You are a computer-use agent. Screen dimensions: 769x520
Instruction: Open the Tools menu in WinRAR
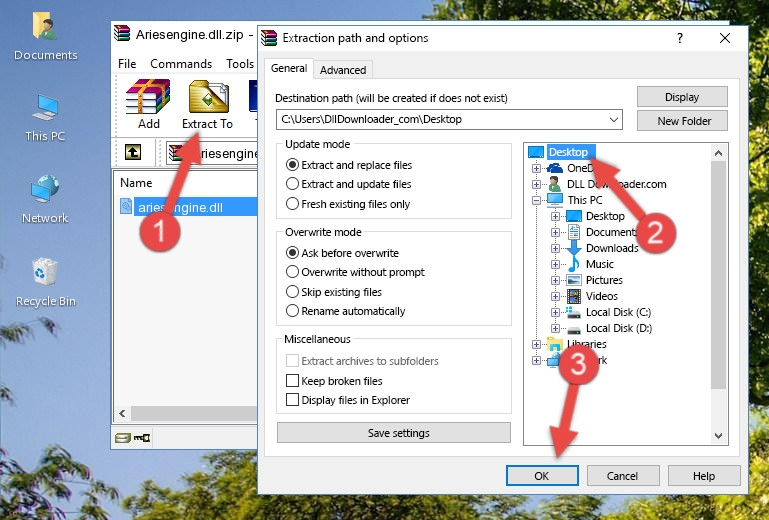pos(240,64)
